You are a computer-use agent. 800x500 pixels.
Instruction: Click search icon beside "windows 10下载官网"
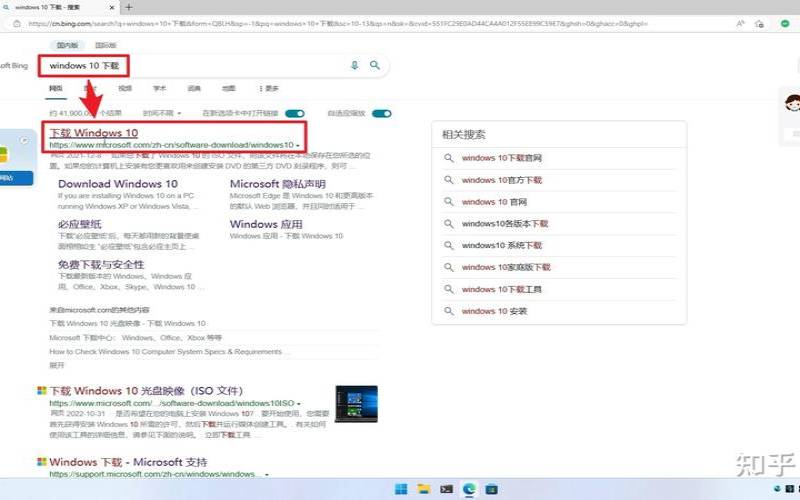coord(448,158)
